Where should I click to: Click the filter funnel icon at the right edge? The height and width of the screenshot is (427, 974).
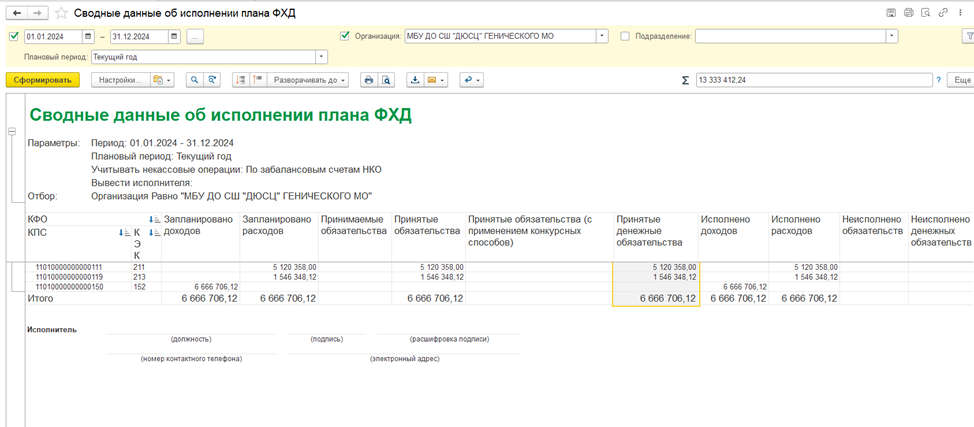coord(967,37)
